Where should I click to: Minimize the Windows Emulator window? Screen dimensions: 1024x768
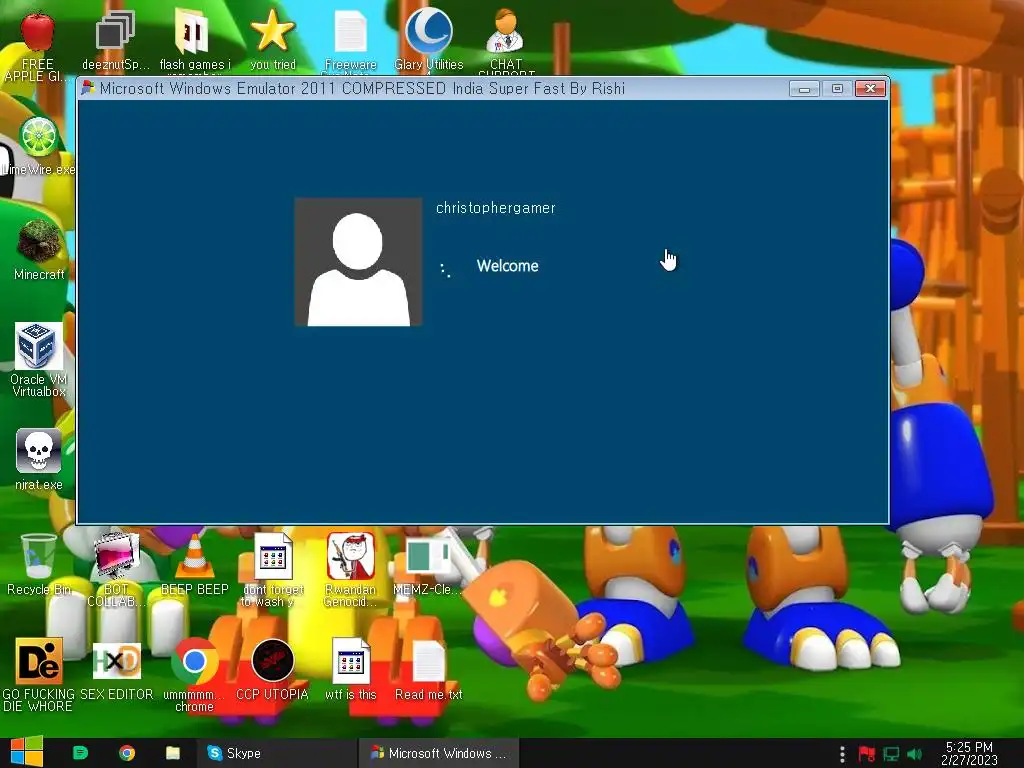pos(804,89)
